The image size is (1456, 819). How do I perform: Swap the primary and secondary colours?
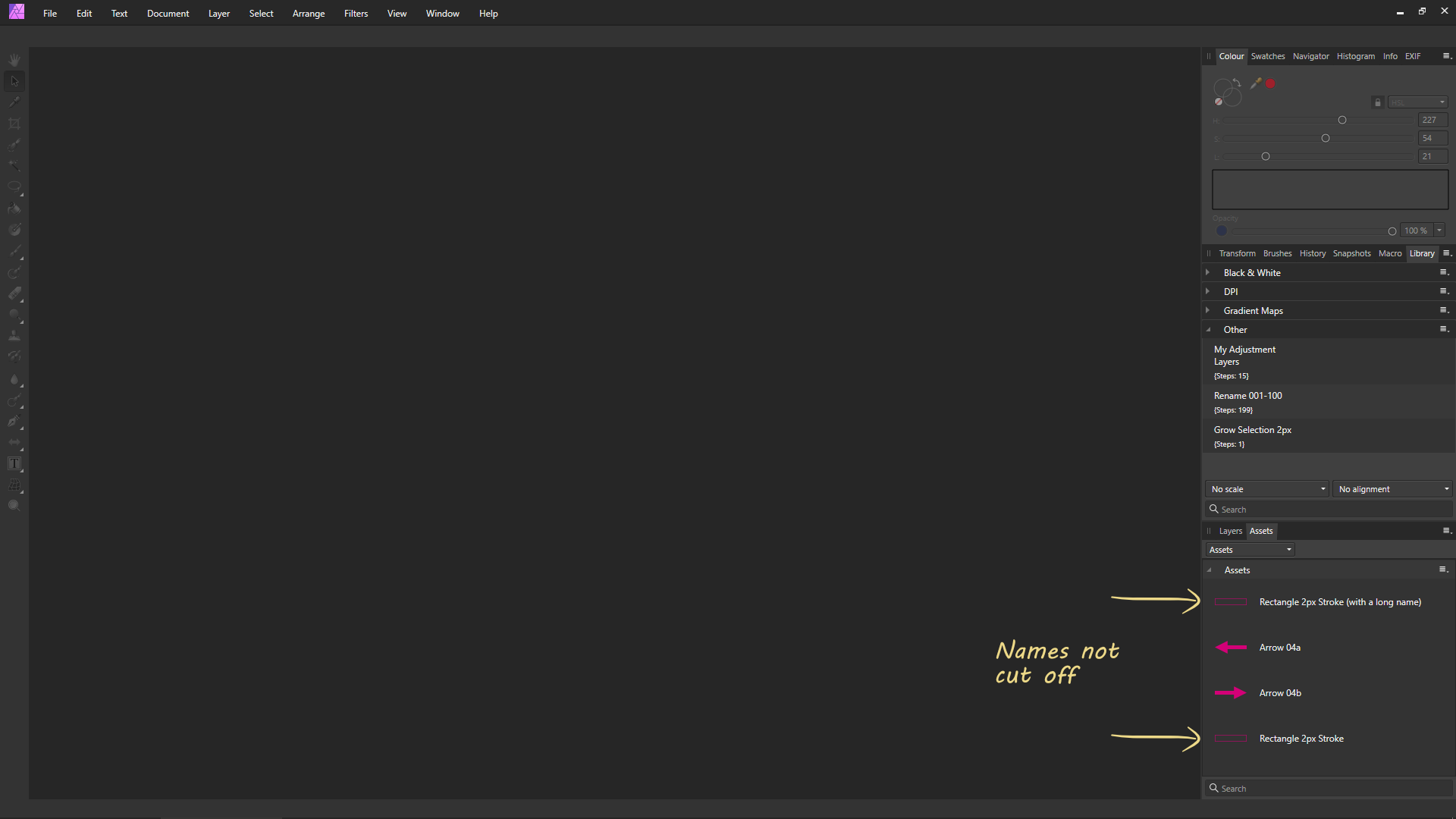tap(1237, 81)
